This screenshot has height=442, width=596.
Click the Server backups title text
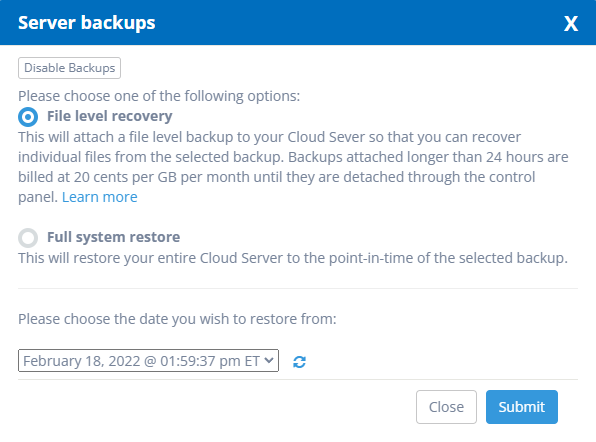[87, 23]
